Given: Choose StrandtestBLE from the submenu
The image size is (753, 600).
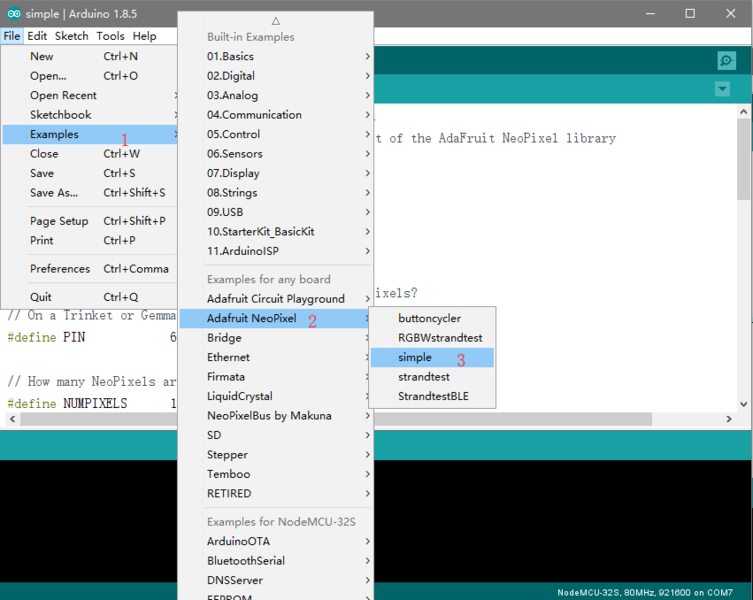Looking at the screenshot, I should 433,396.
